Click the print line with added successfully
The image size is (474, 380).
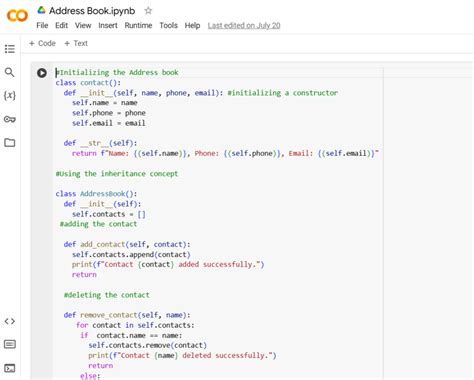(x=168, y=264)
